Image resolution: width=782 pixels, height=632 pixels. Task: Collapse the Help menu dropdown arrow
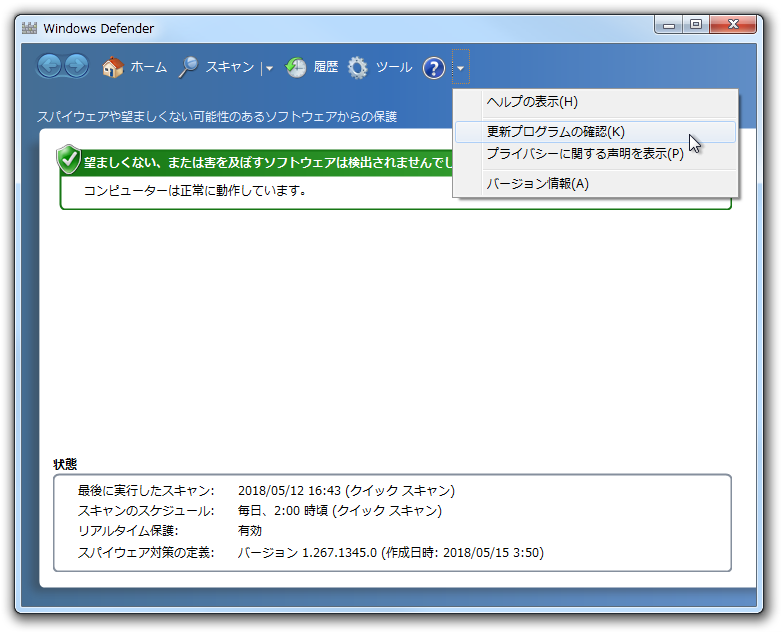(460, 68)
